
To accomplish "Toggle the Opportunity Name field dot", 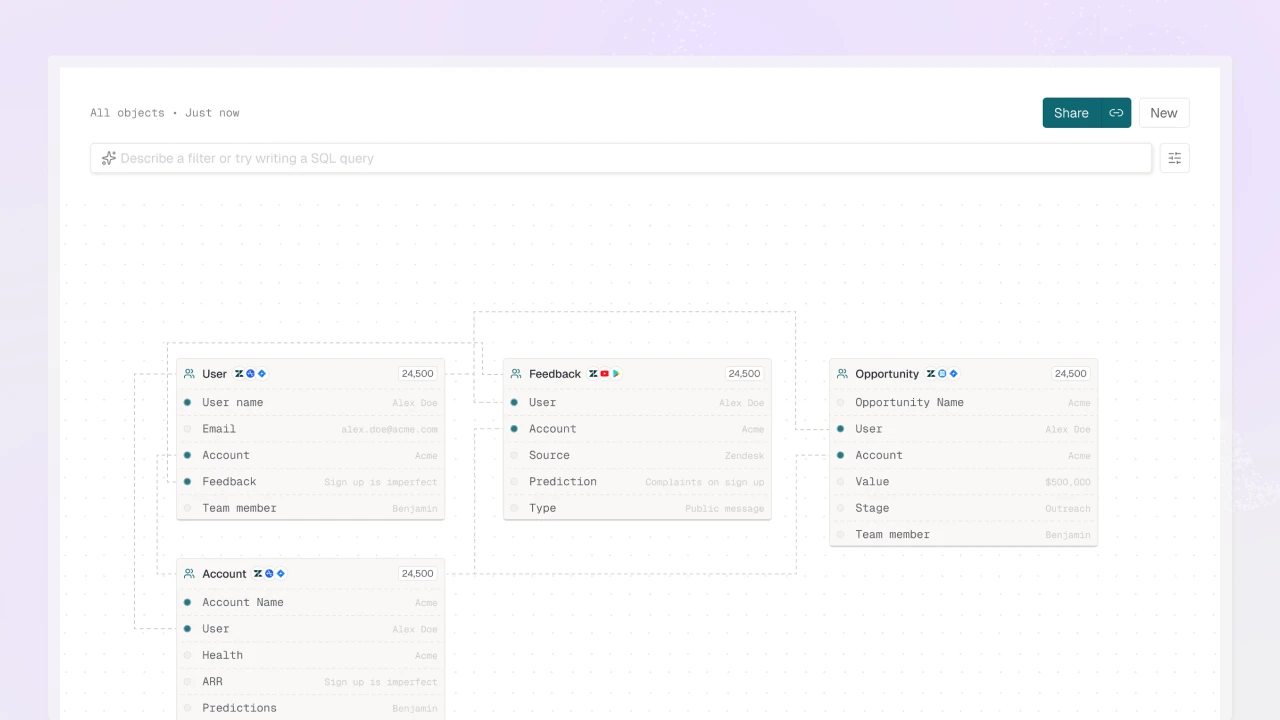I will (x=840, y=402).
